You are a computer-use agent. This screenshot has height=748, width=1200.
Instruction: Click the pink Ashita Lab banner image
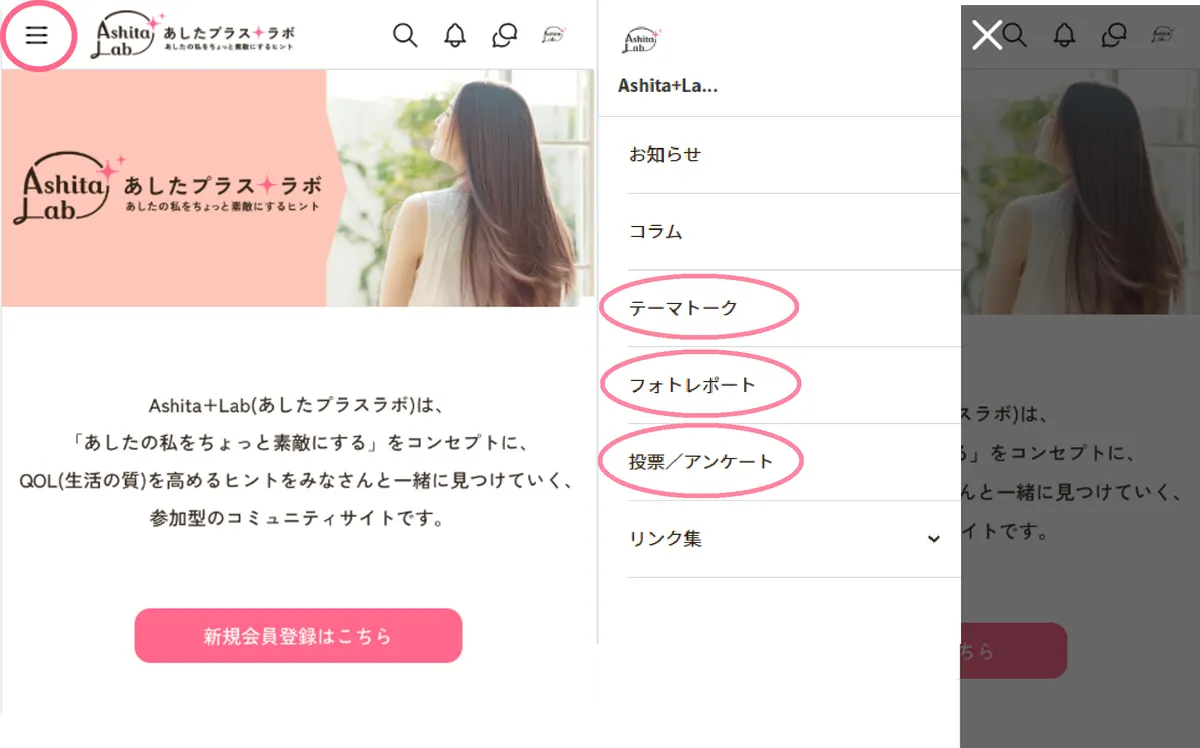298,188
